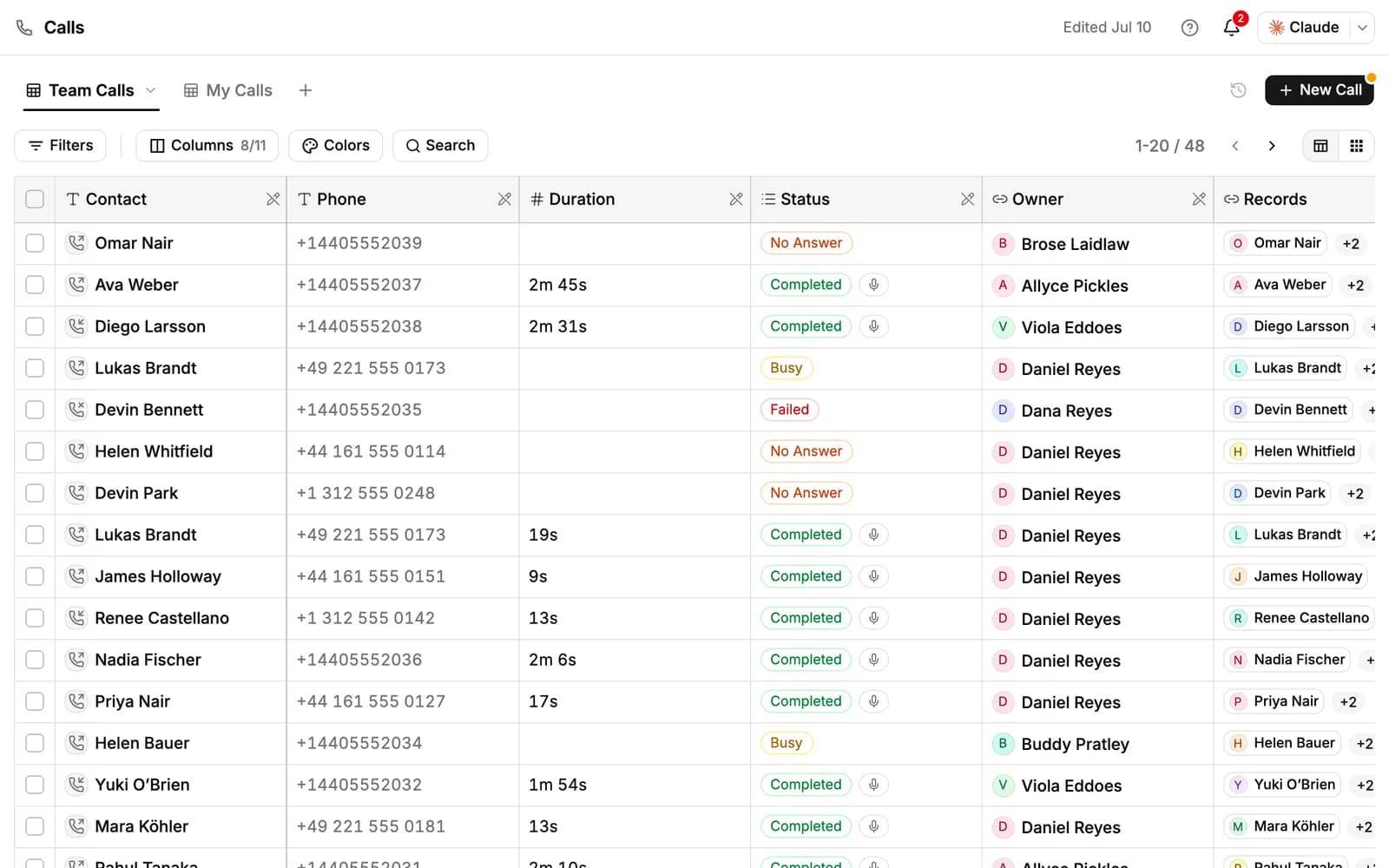This screenshot has height=868, width=1389.
Task: Open the help question mark icon
Action: click(x=1189, y=28)
